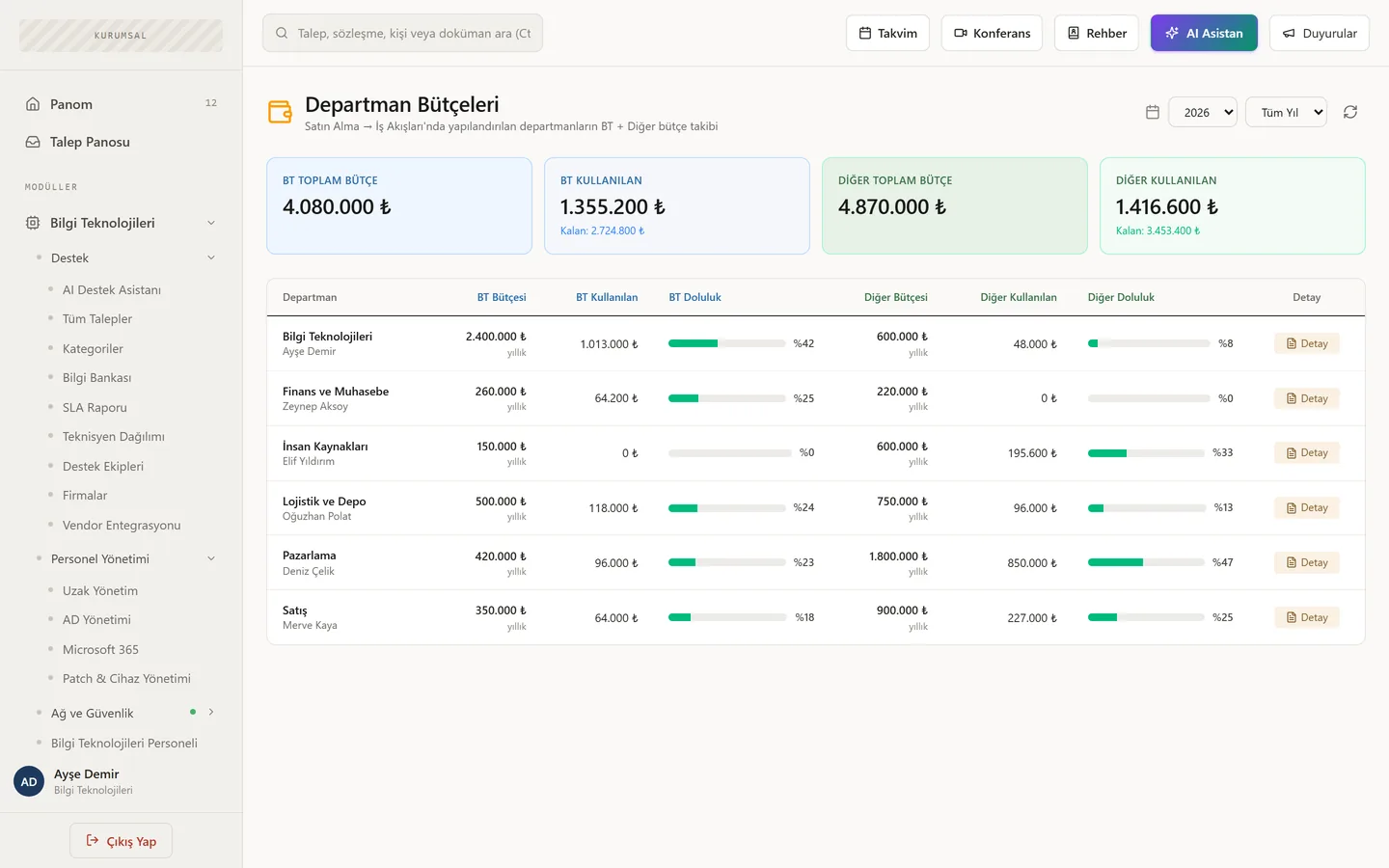
Task: Open AI Destek Asistanı menu item
Action: pos(112,289)
